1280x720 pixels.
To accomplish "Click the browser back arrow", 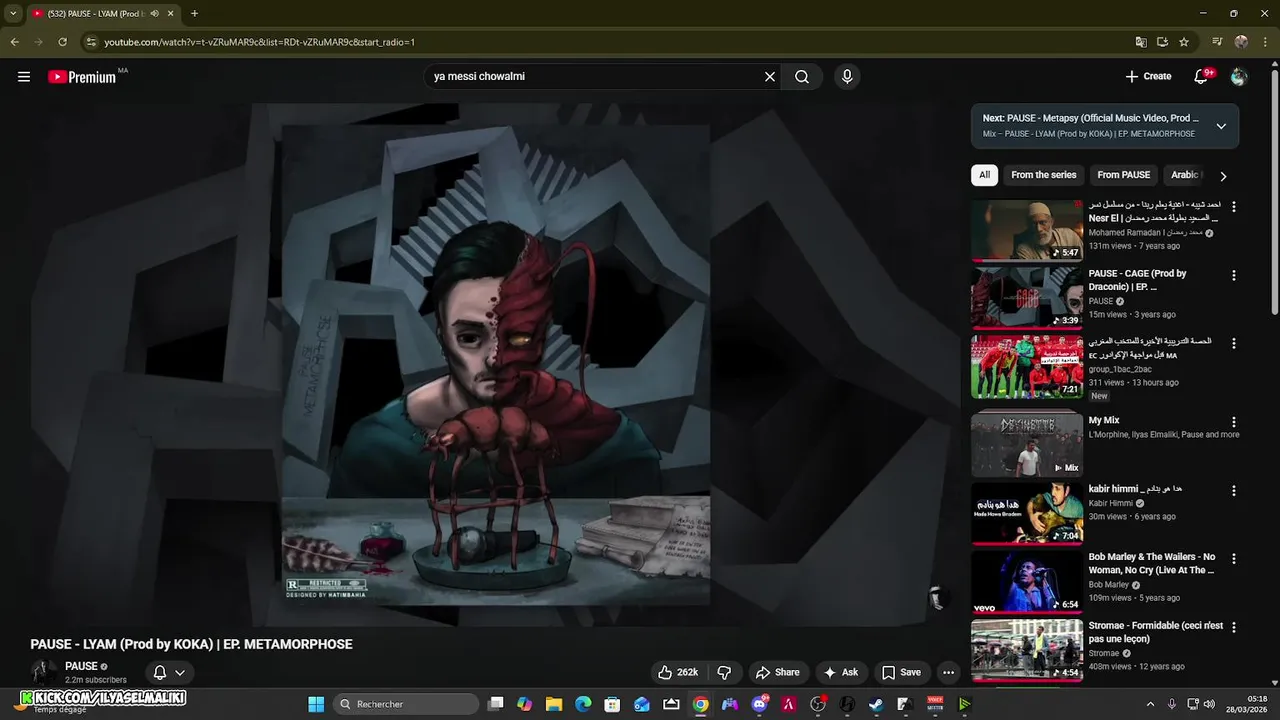I will click(x=14, y=42).
